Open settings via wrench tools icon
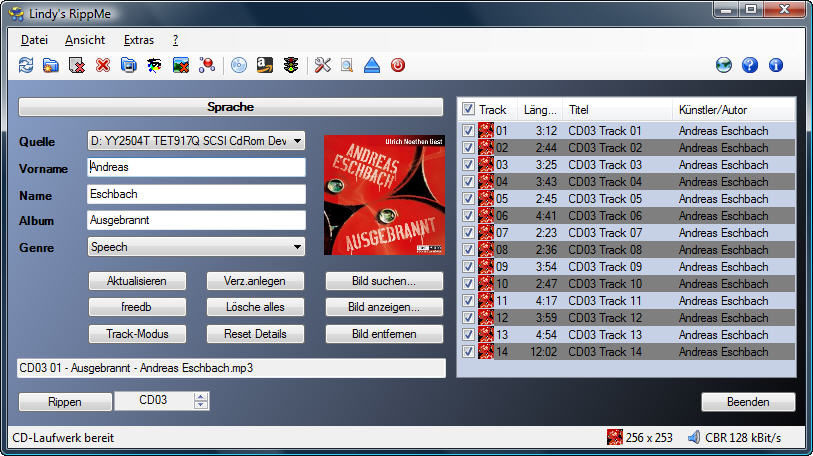Screen dimensions: 813x456 tap(322, 66)
